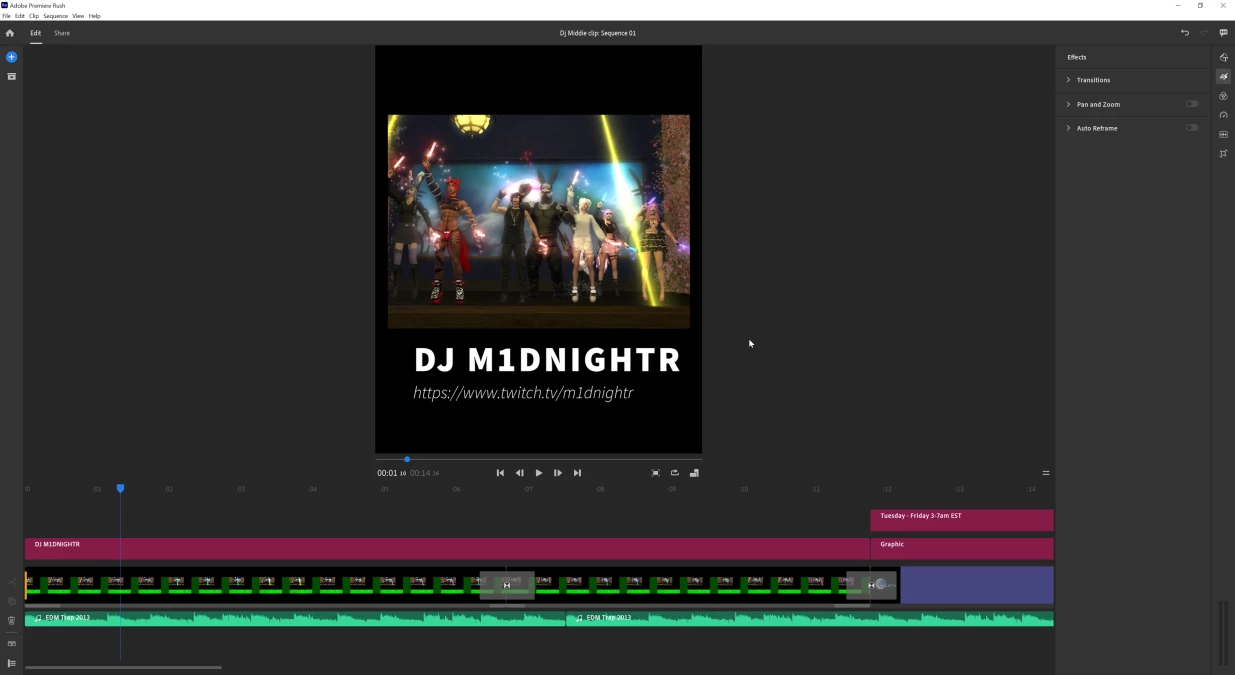Image resolution: width=1235 pixels, height=675 pixels.
Task: Jump to next edit point
Action: tap(577, 473)
